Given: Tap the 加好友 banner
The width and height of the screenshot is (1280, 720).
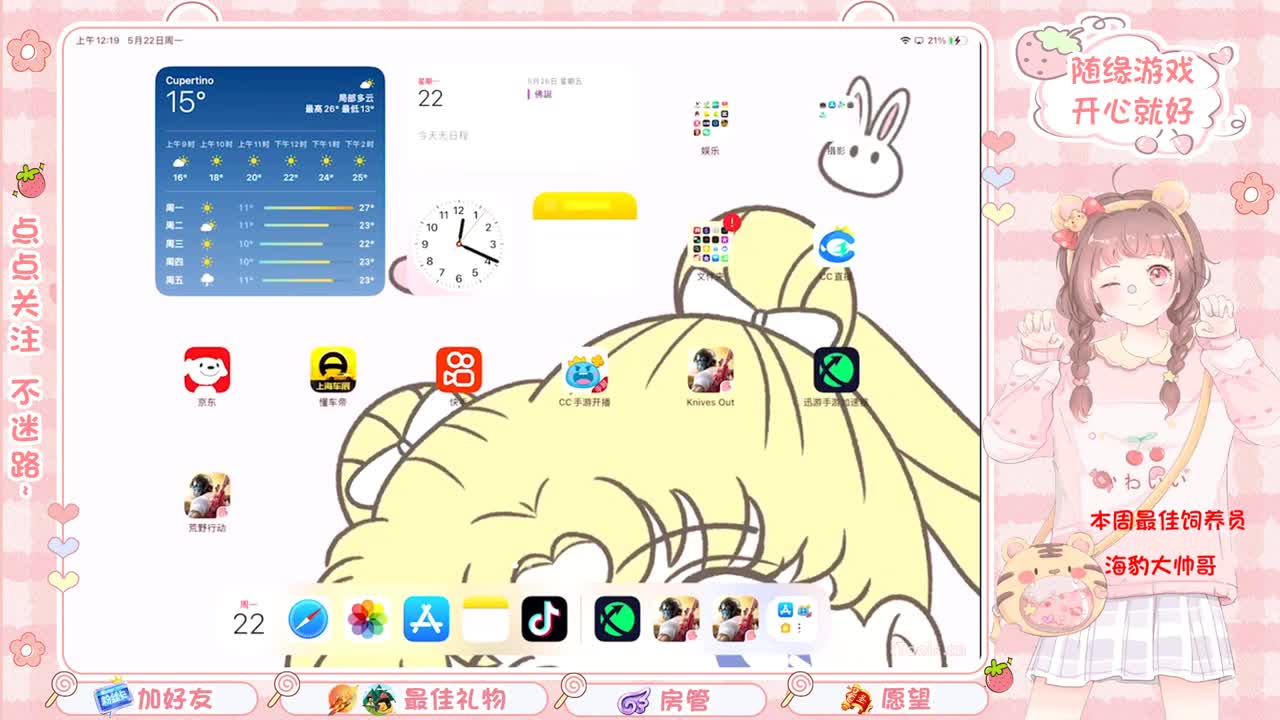Looking at the screenshot, I should tap(155, 698).
